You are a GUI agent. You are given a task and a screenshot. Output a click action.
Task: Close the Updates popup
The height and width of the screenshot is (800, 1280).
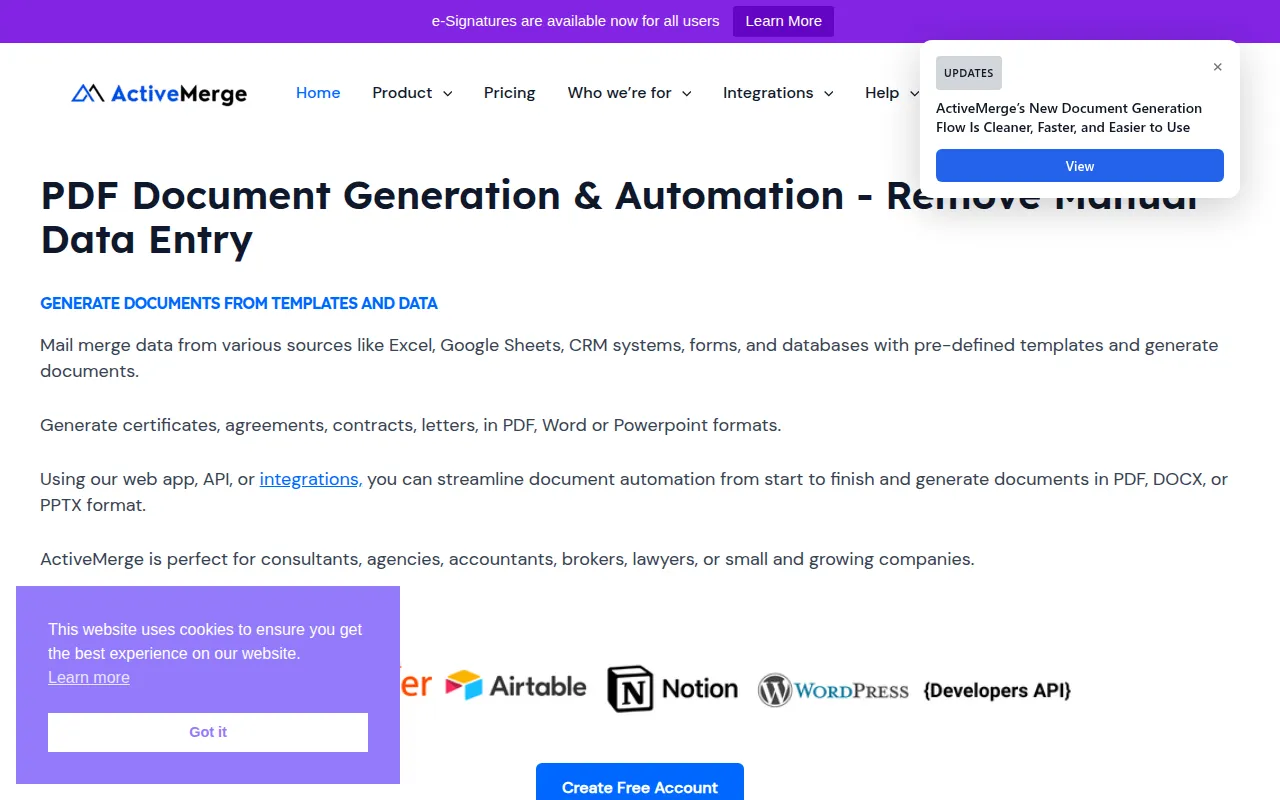1217,67
